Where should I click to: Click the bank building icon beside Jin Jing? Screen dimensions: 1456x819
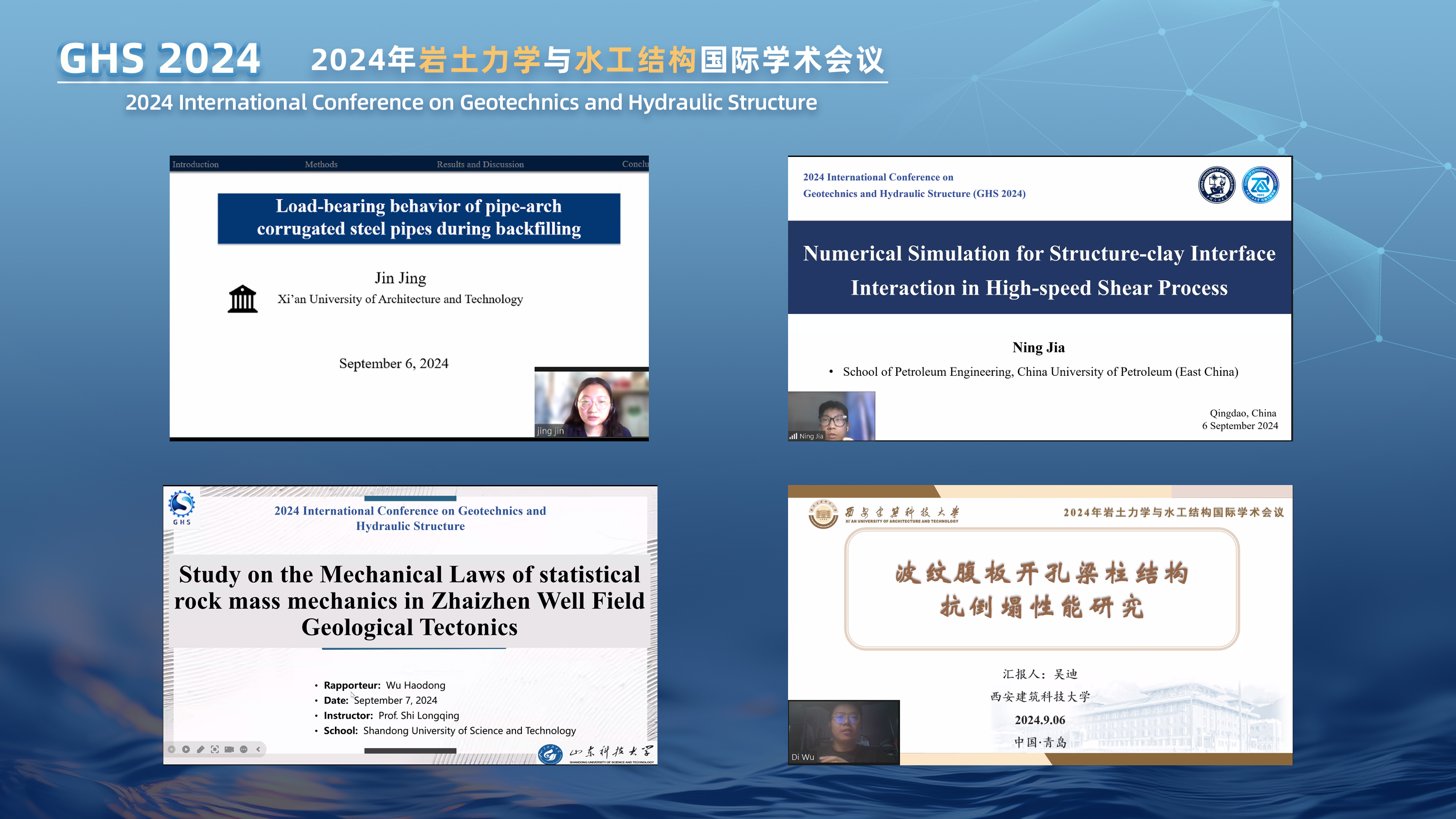[x=243, y=298]
